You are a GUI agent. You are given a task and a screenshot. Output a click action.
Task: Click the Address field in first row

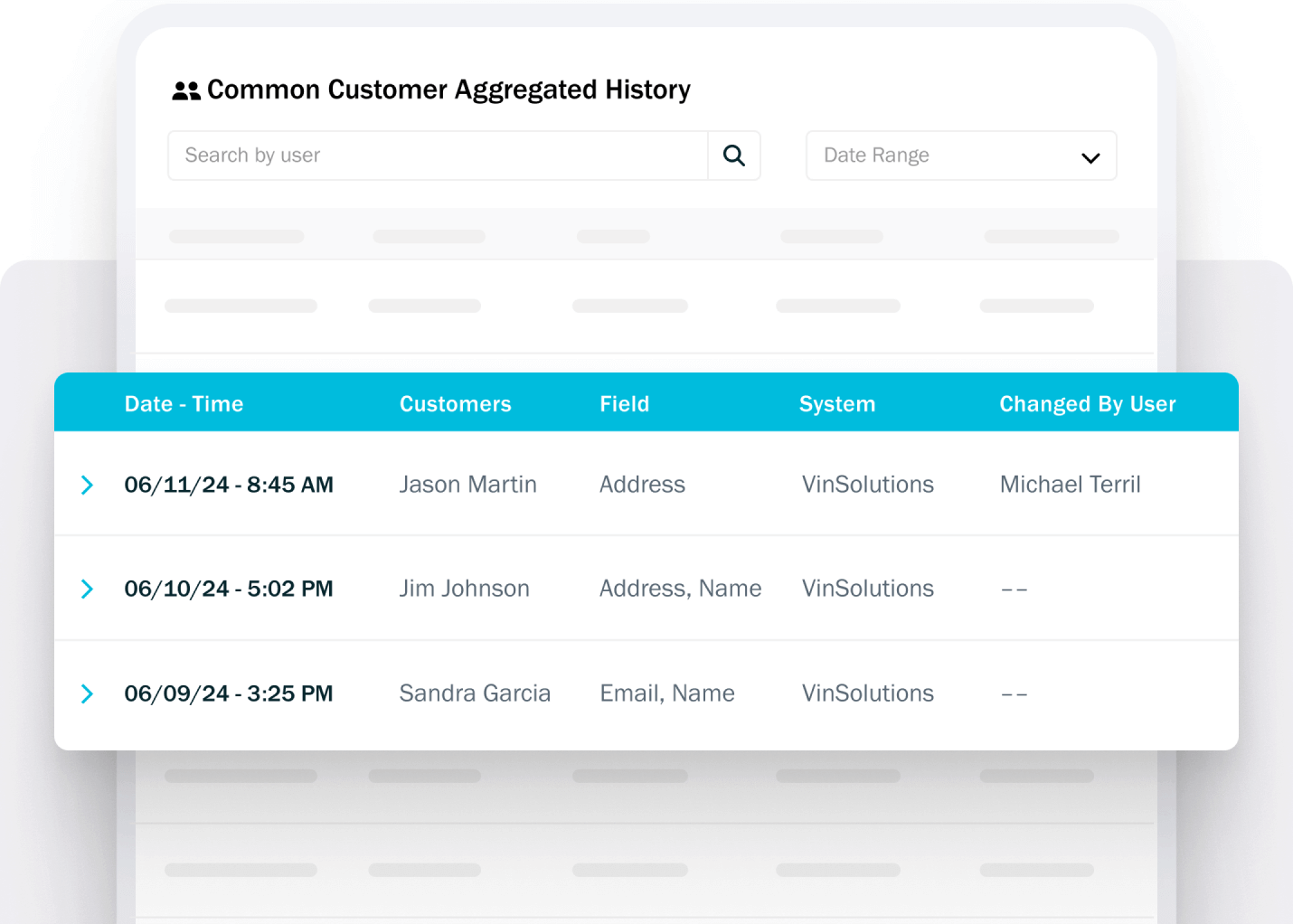642,485
